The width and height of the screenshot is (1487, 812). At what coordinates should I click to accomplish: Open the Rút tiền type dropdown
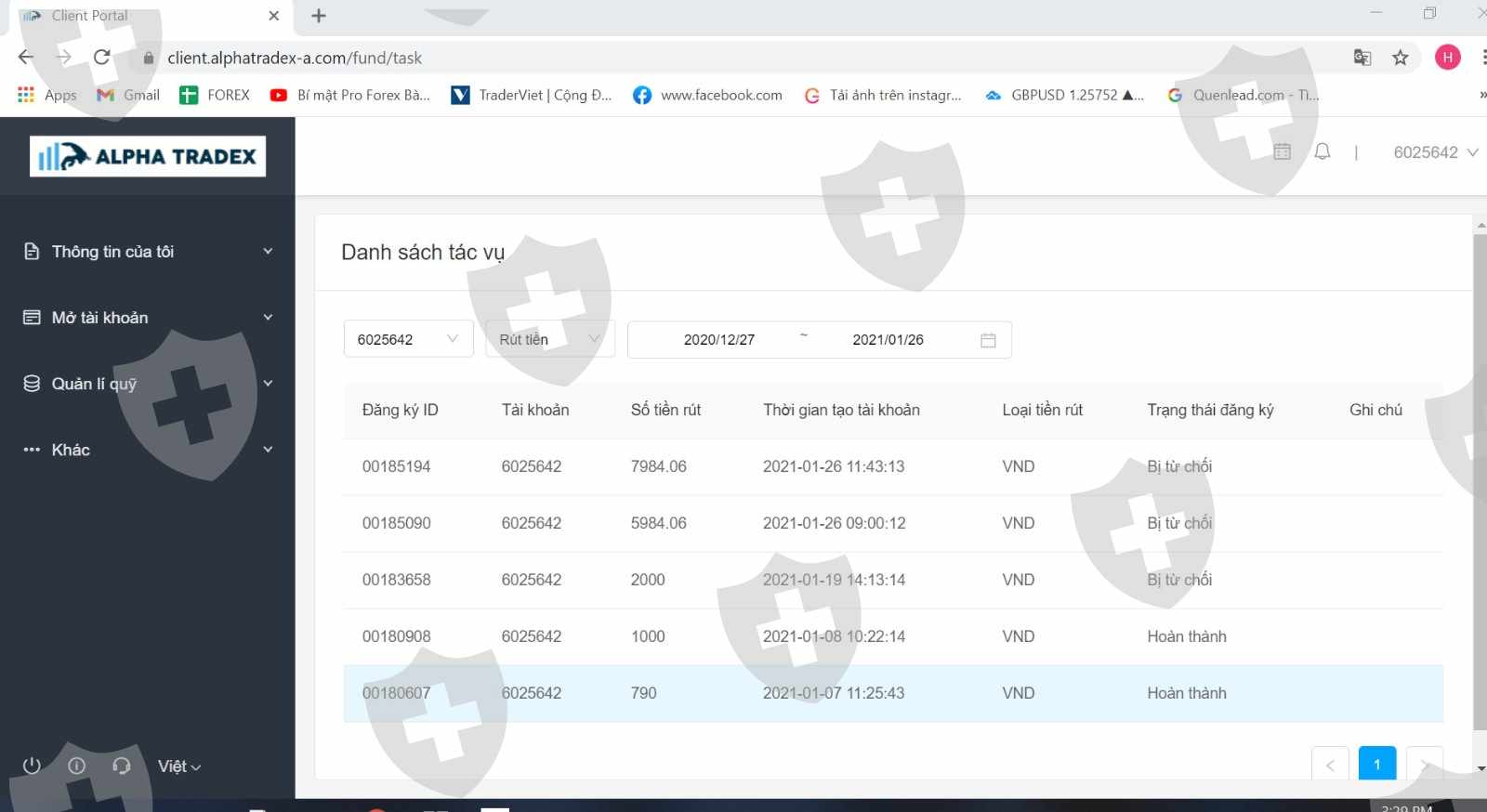coord(549,339)
